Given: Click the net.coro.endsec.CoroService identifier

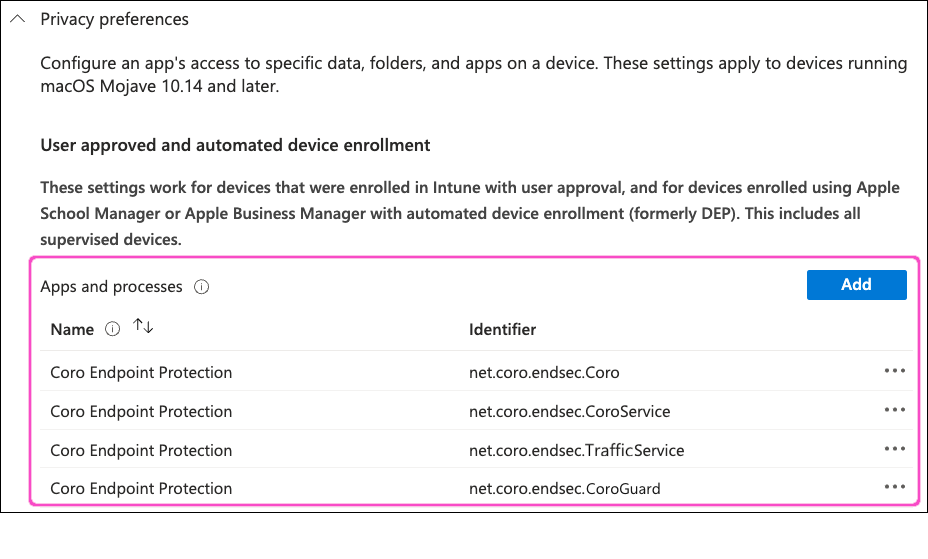Looking at the screenshot, I should (x=569, y=411).
